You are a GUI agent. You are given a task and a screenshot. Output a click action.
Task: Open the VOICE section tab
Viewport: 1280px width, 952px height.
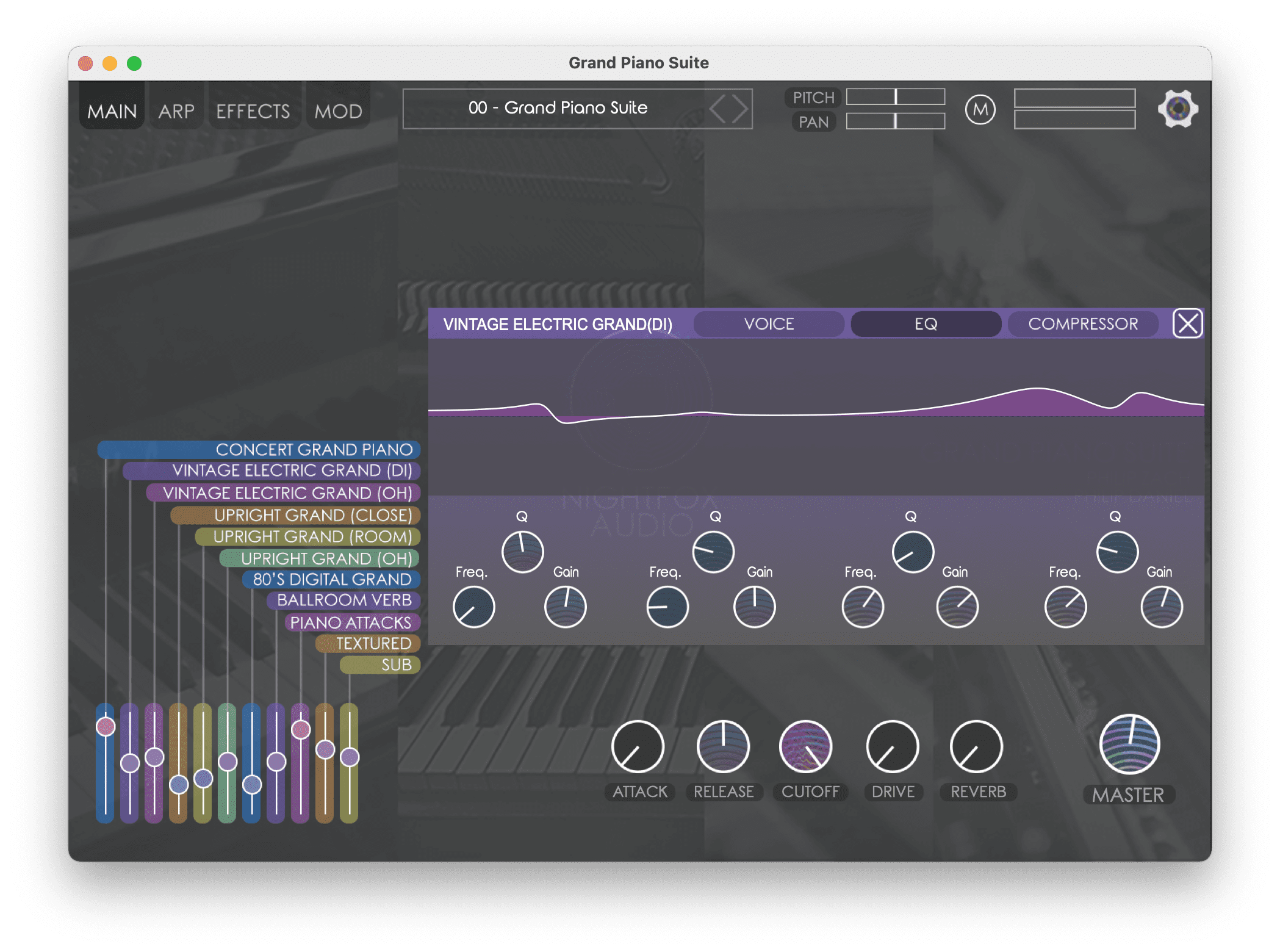[769, 324]
